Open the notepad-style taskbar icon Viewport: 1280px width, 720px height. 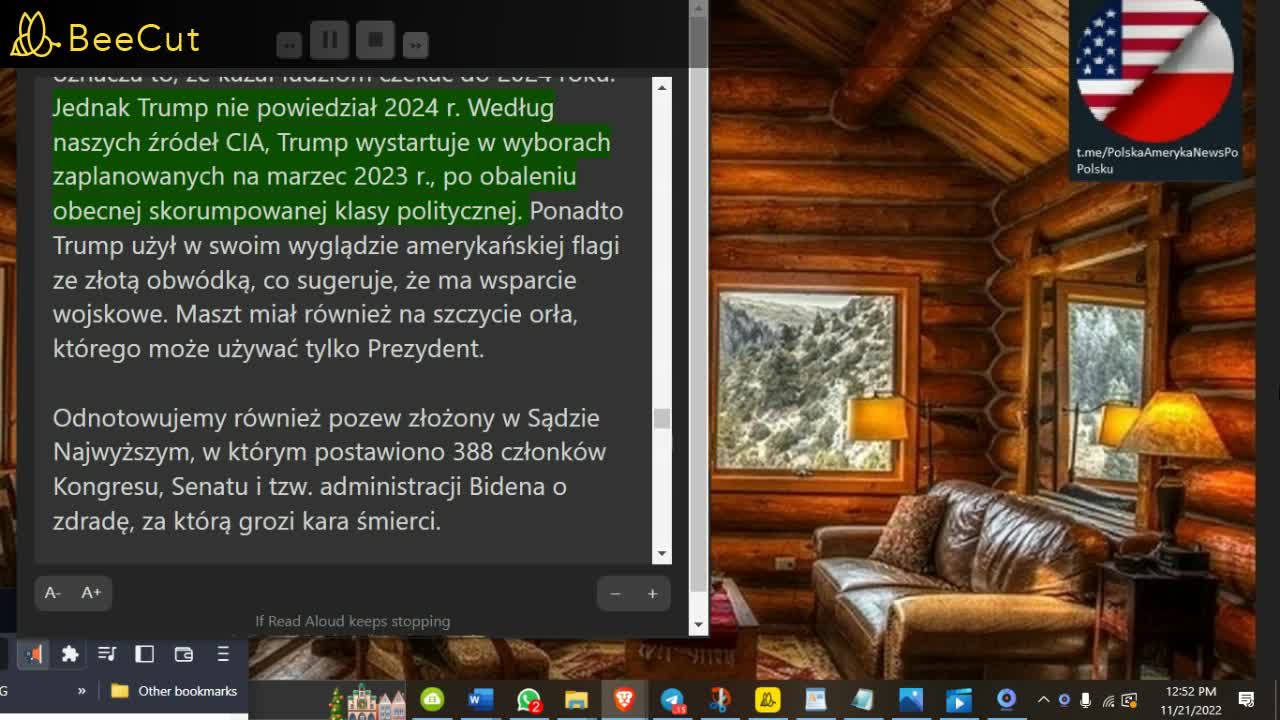pyautogui.click(x=863, y=700)
